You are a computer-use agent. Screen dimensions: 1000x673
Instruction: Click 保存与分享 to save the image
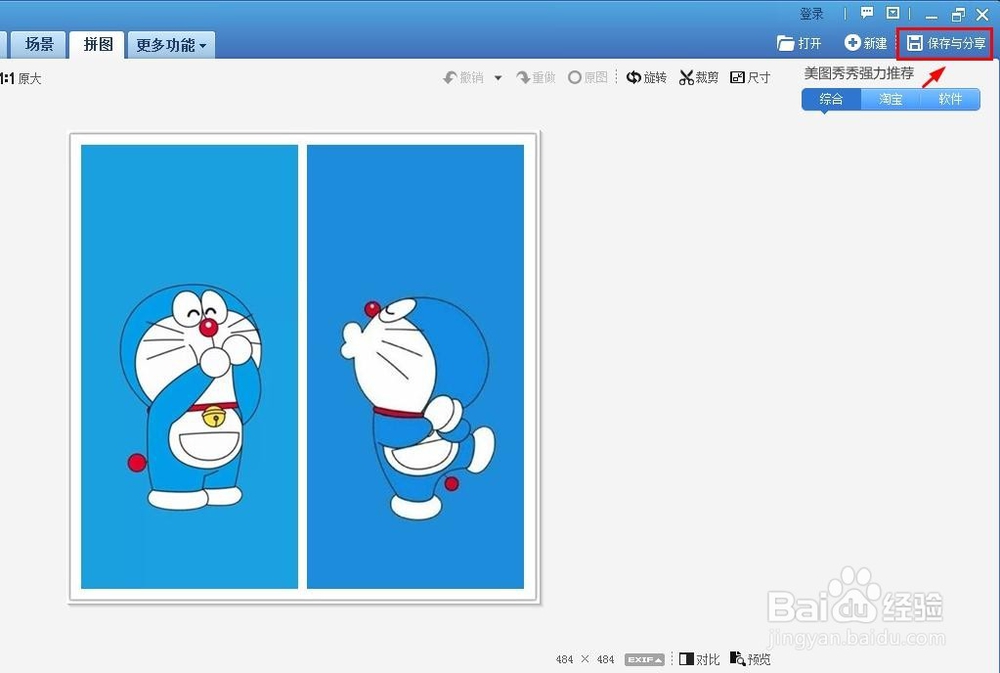click(x=946, y=43)
